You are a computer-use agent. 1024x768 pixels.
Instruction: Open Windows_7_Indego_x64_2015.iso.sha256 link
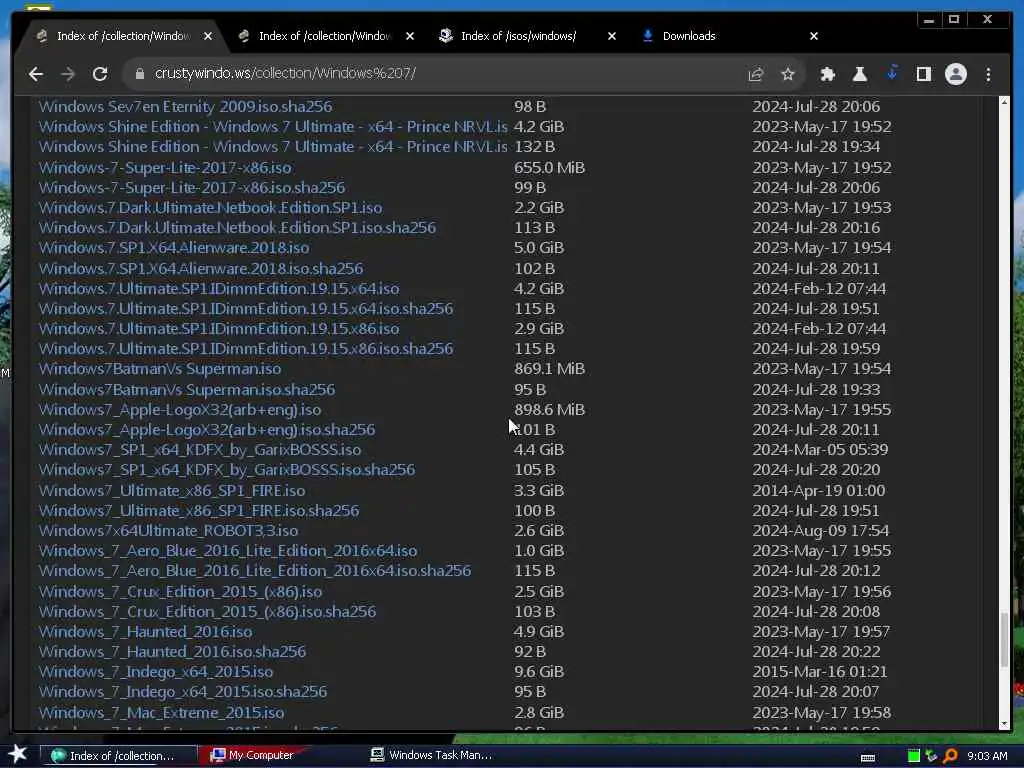point(183,692)
